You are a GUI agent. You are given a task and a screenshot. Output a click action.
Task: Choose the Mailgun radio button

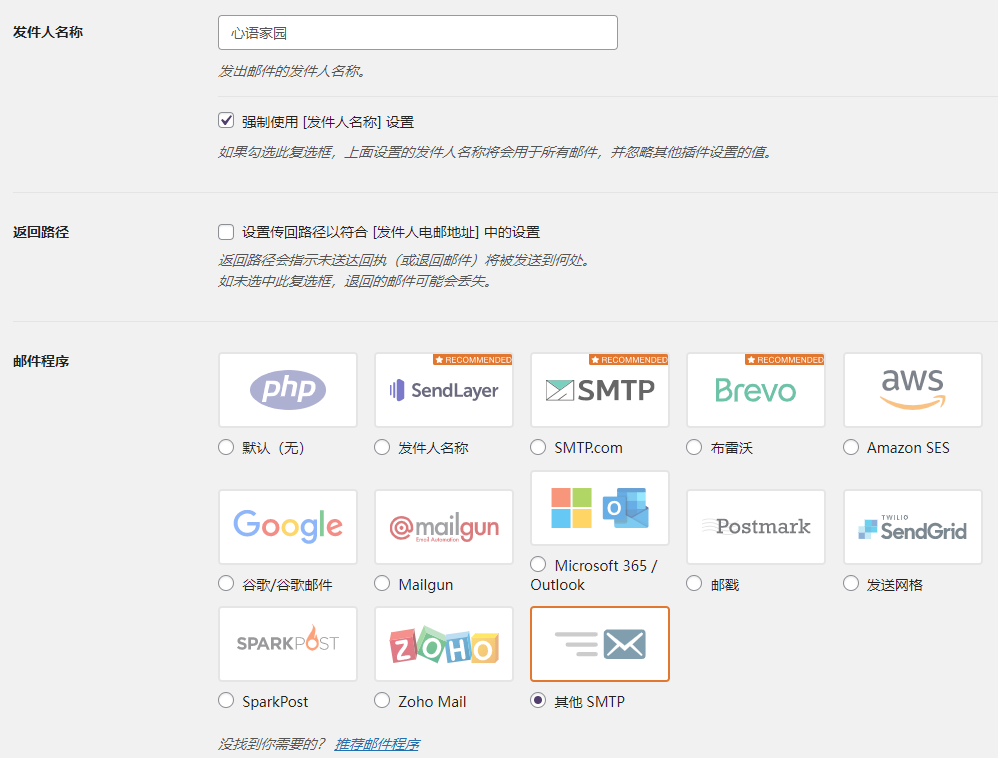[x=382, y=584]
